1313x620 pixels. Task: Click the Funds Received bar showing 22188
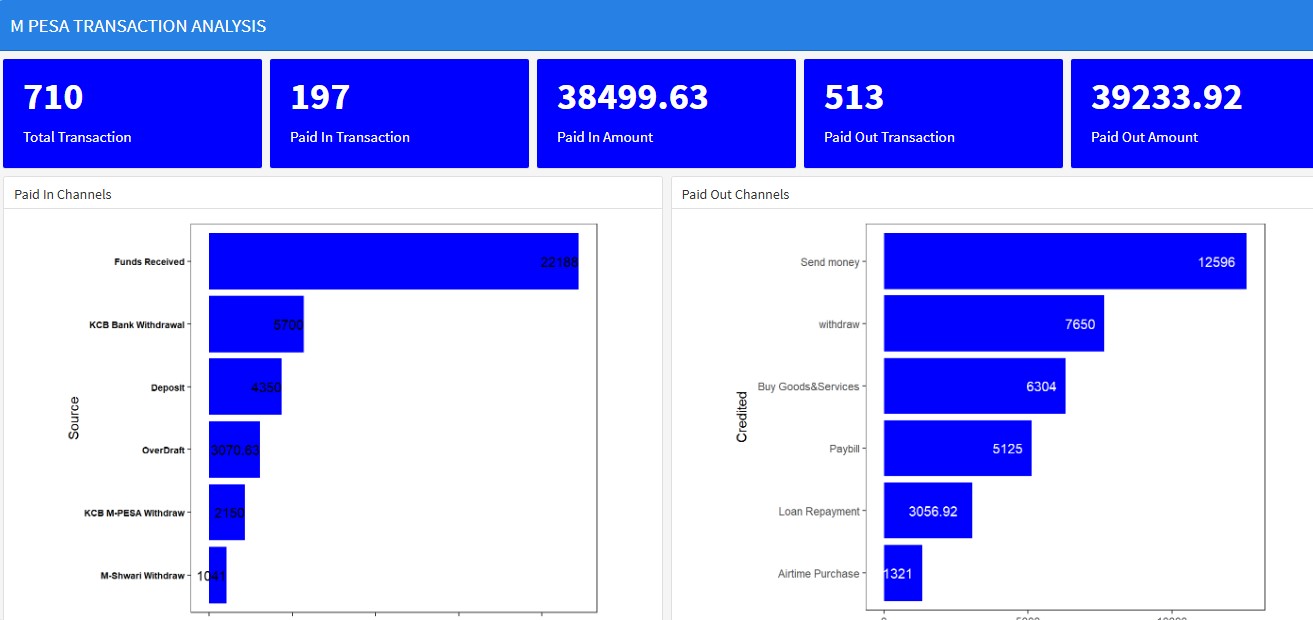coord(393,261)
